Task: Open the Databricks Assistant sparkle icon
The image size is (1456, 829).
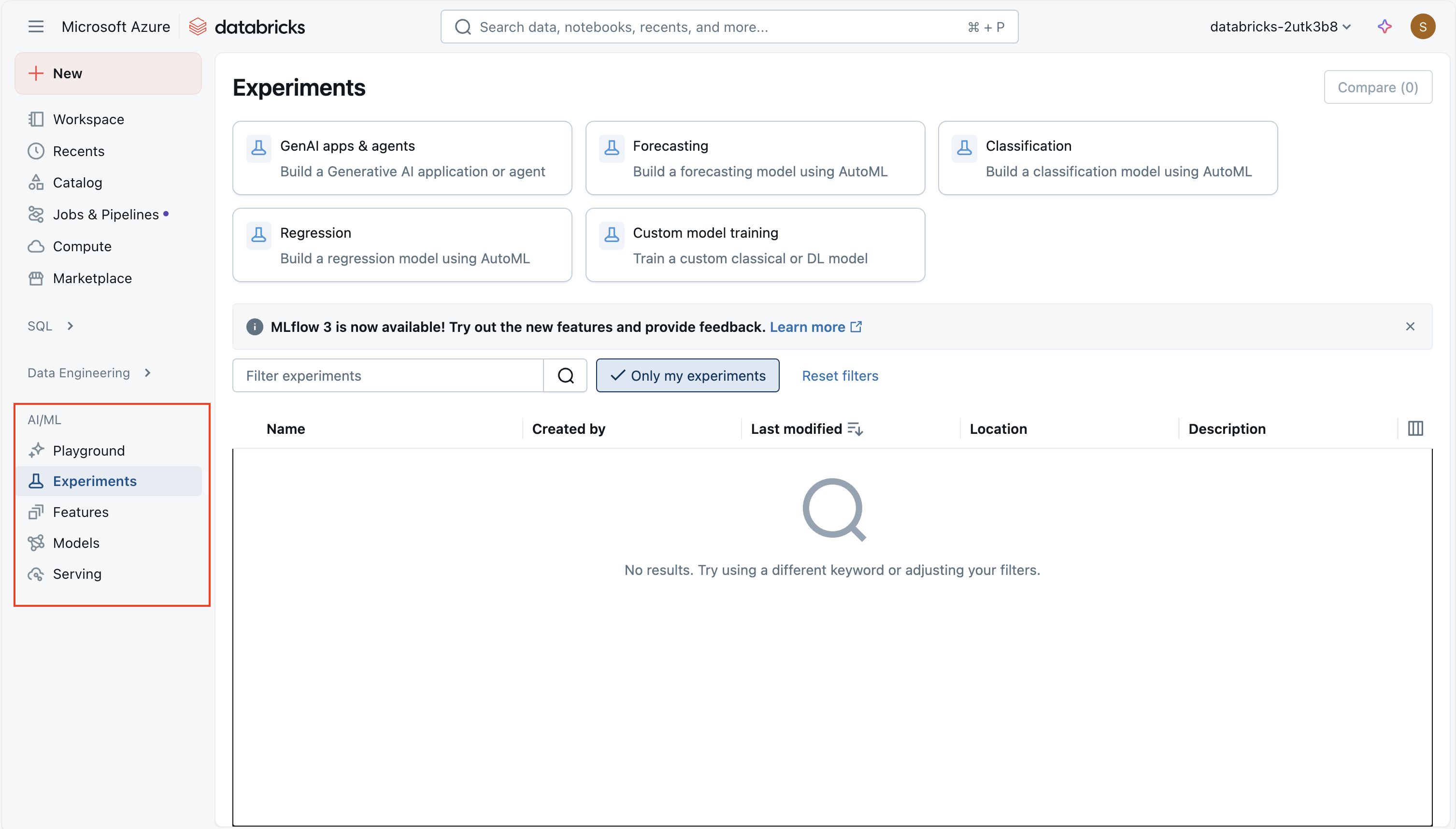Action: tap(1385, 27)
